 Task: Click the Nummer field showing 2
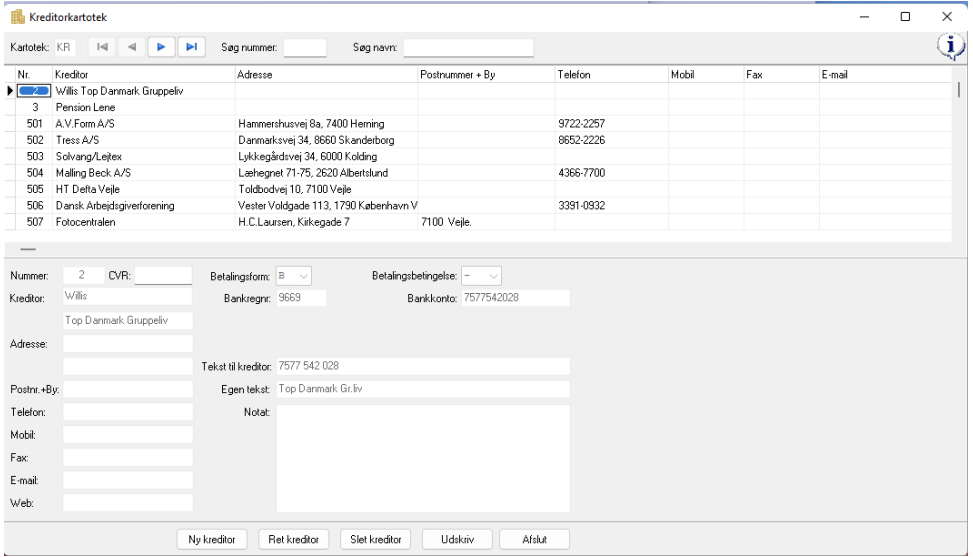click(83, 275)
